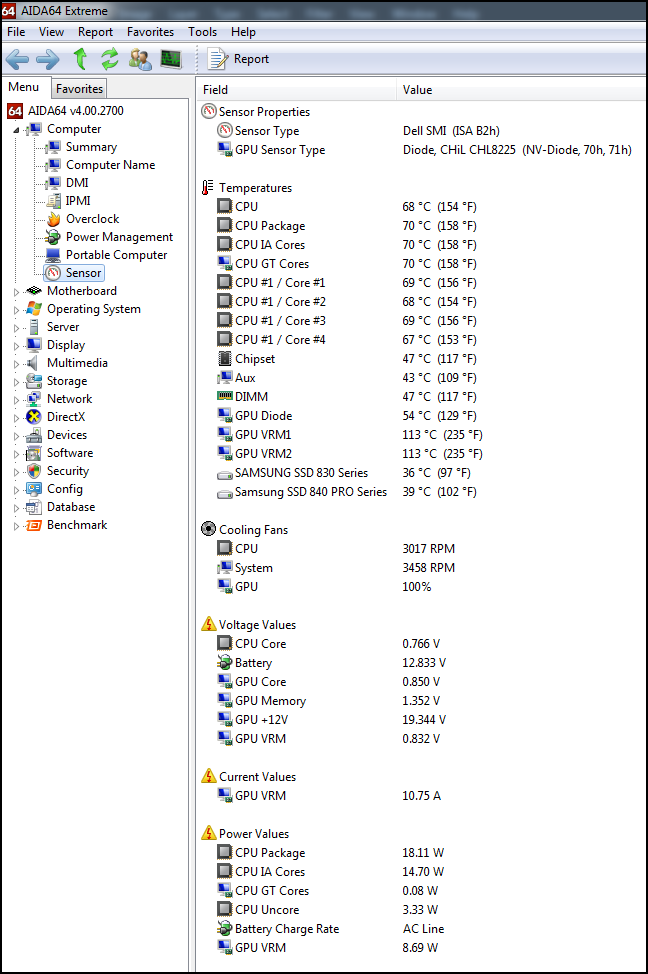The height and width of the screenshot is (974, 648).
Task: Open the Help menu
Action: pos(243,32)
